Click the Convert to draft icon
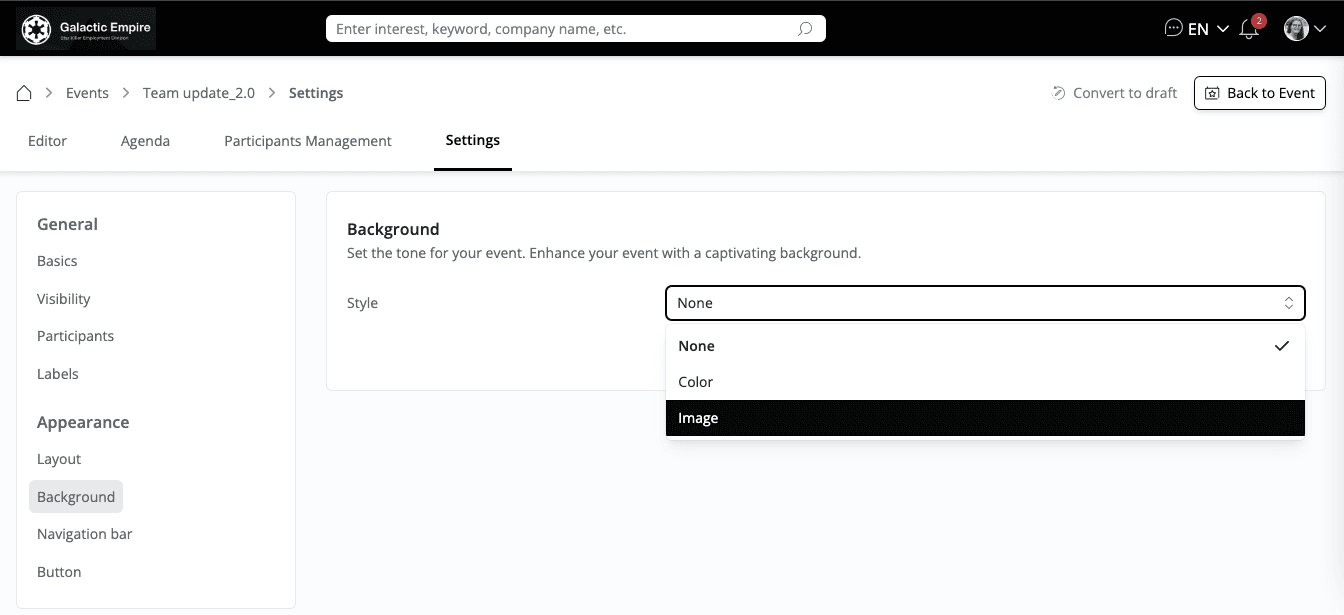 tap(1059, 93)
